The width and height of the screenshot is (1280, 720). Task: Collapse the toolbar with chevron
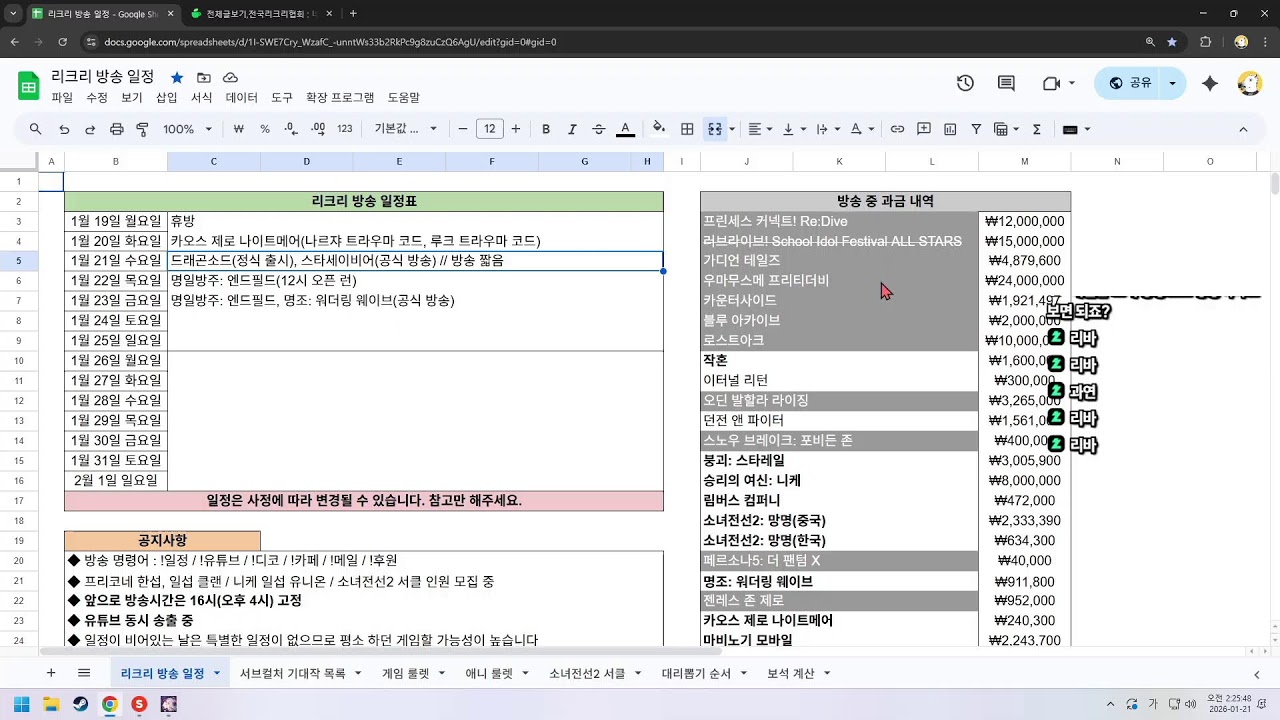tap(1243, 129)
